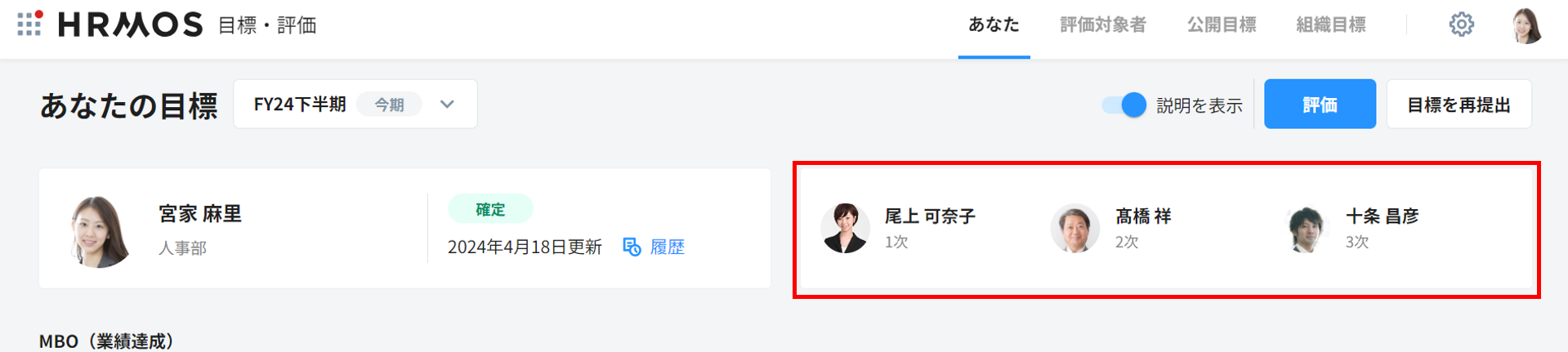Switch to the 評価対象者 tab
1568x352 pixels.
pos(1103,25)
